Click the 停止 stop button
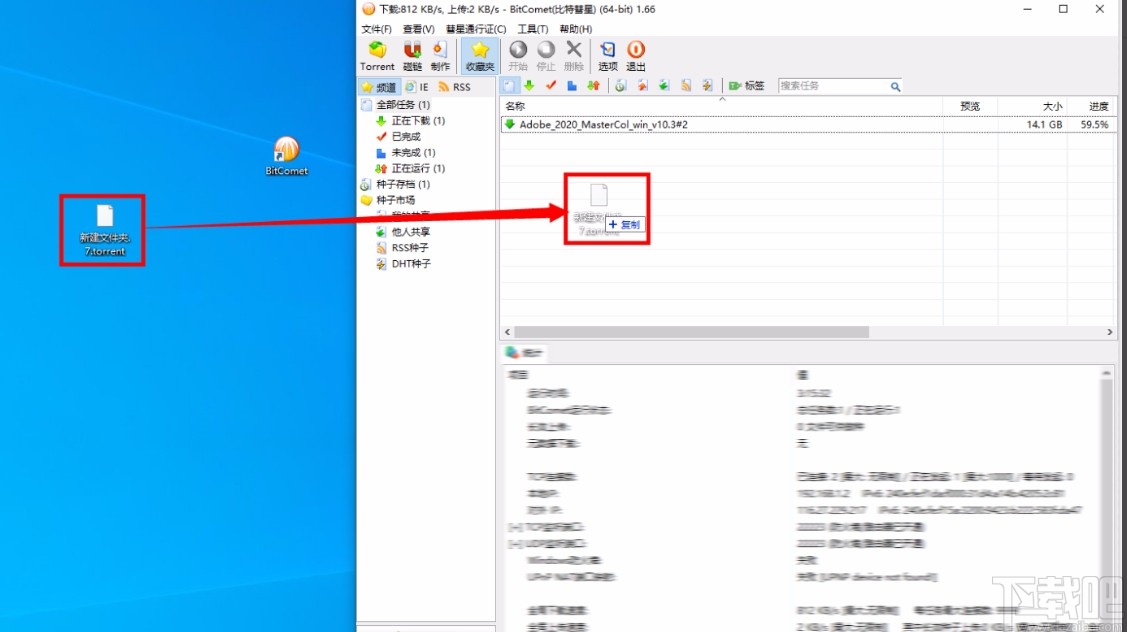1127x632 pixels. pos(546,56)
